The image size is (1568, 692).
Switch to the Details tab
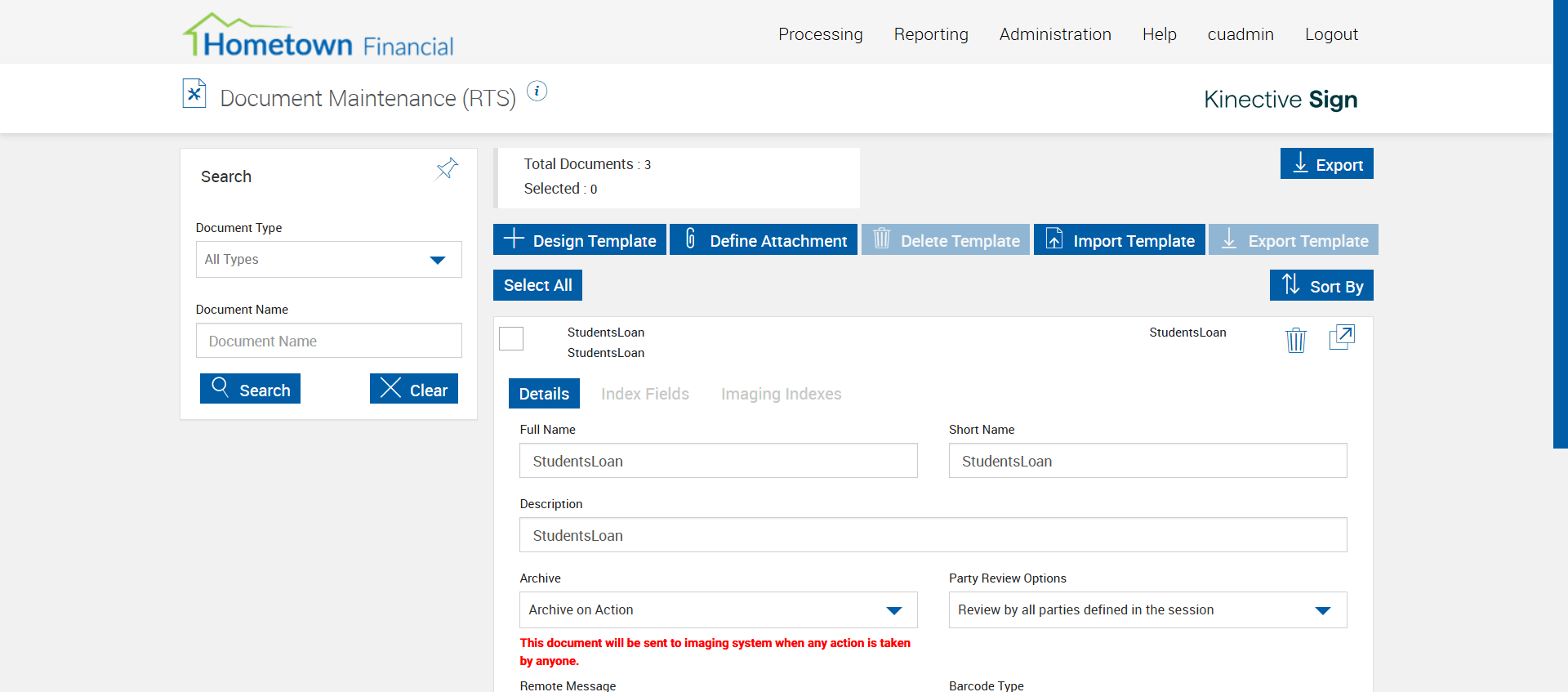pyautogui.click(x=544, y=394)
